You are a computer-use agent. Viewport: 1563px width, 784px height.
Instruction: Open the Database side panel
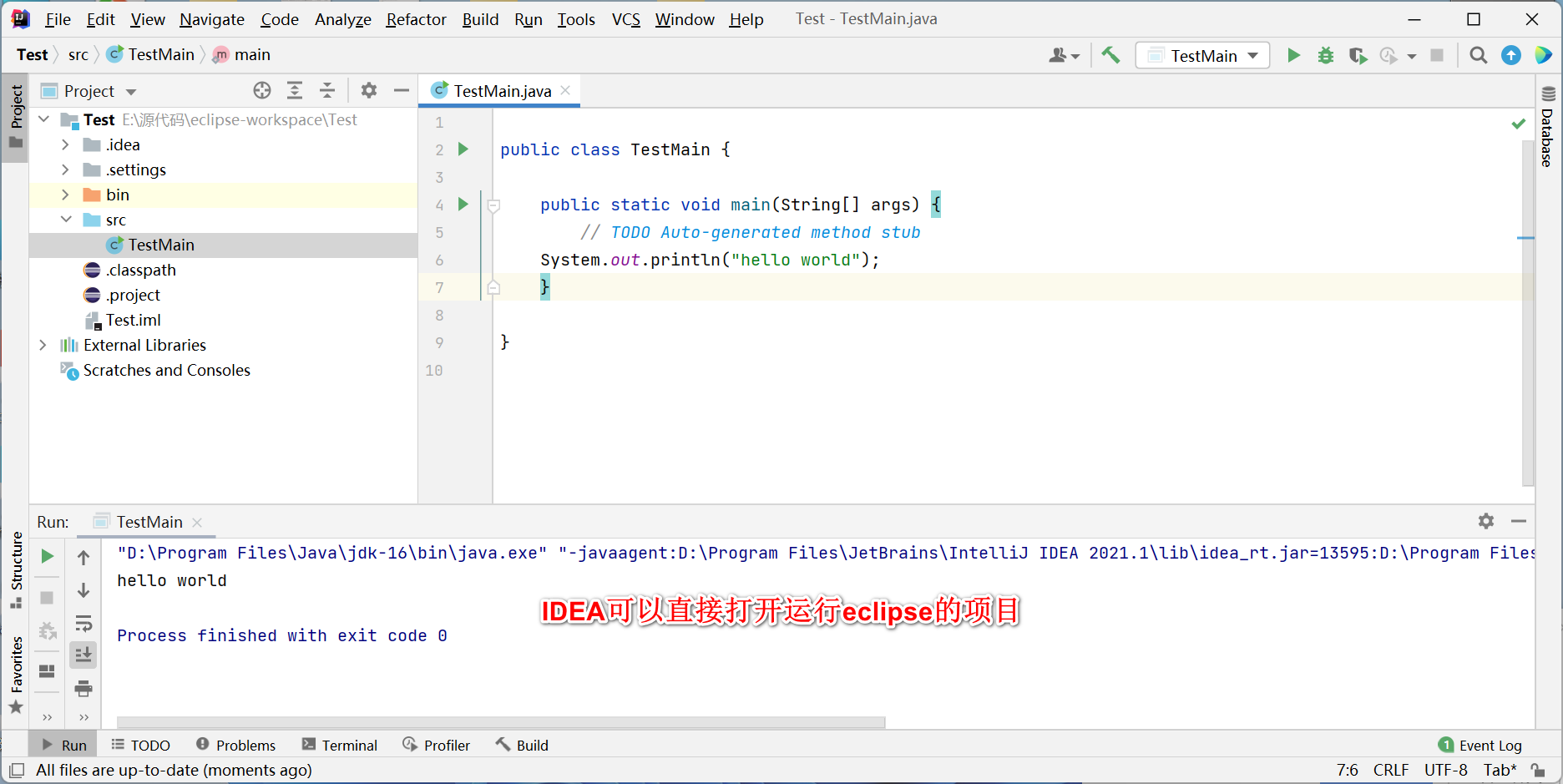point(1548,127)
